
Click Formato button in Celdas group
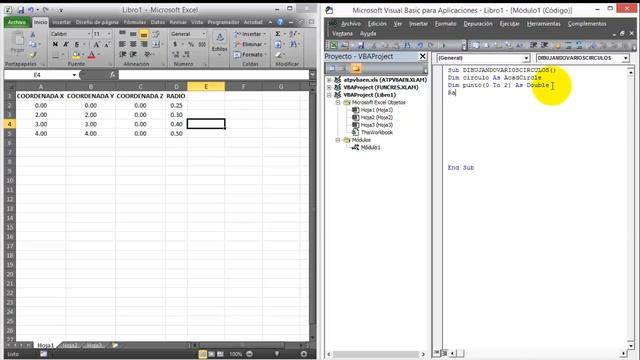[x=250, y=54]
